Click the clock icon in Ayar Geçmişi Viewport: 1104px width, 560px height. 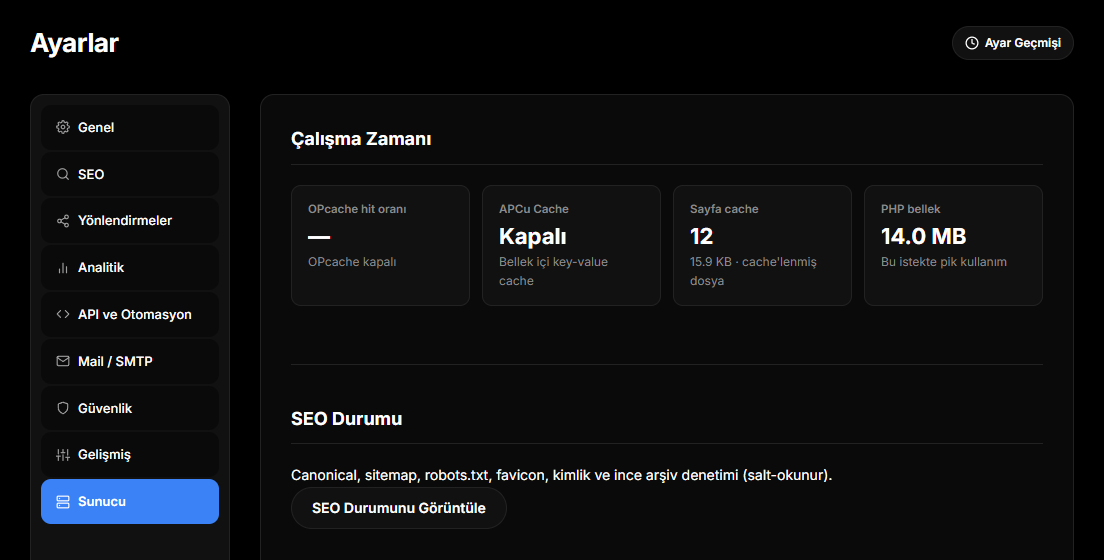pos(972,43)
